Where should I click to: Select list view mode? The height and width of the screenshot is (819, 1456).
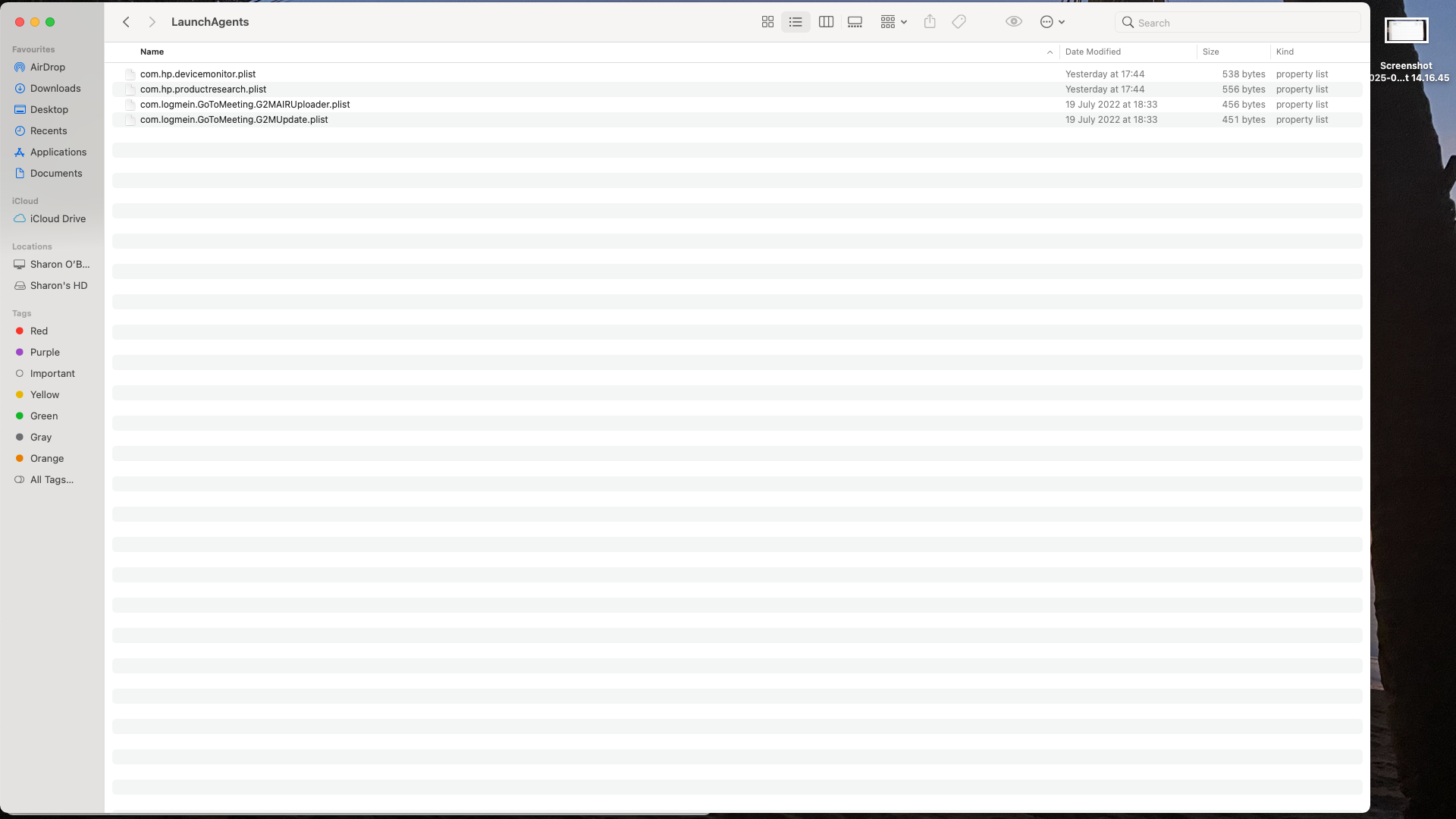click(x=795, y=22)
